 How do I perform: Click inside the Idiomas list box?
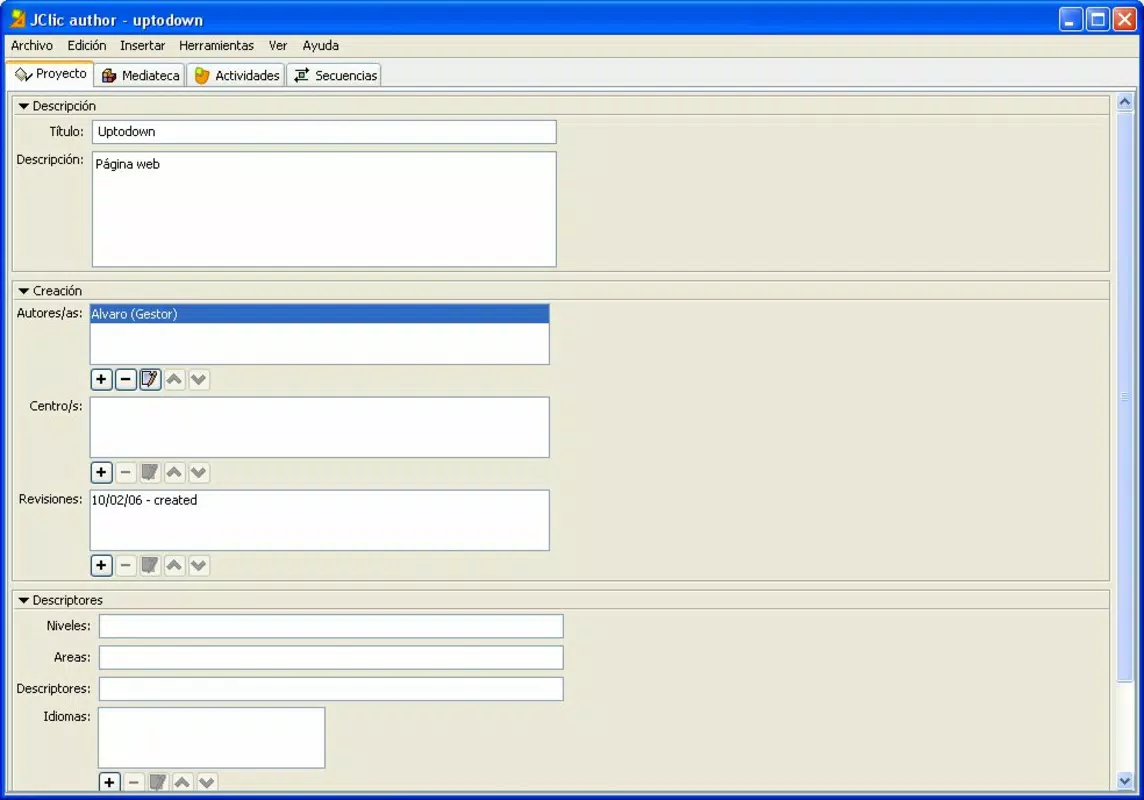(212, 737)
